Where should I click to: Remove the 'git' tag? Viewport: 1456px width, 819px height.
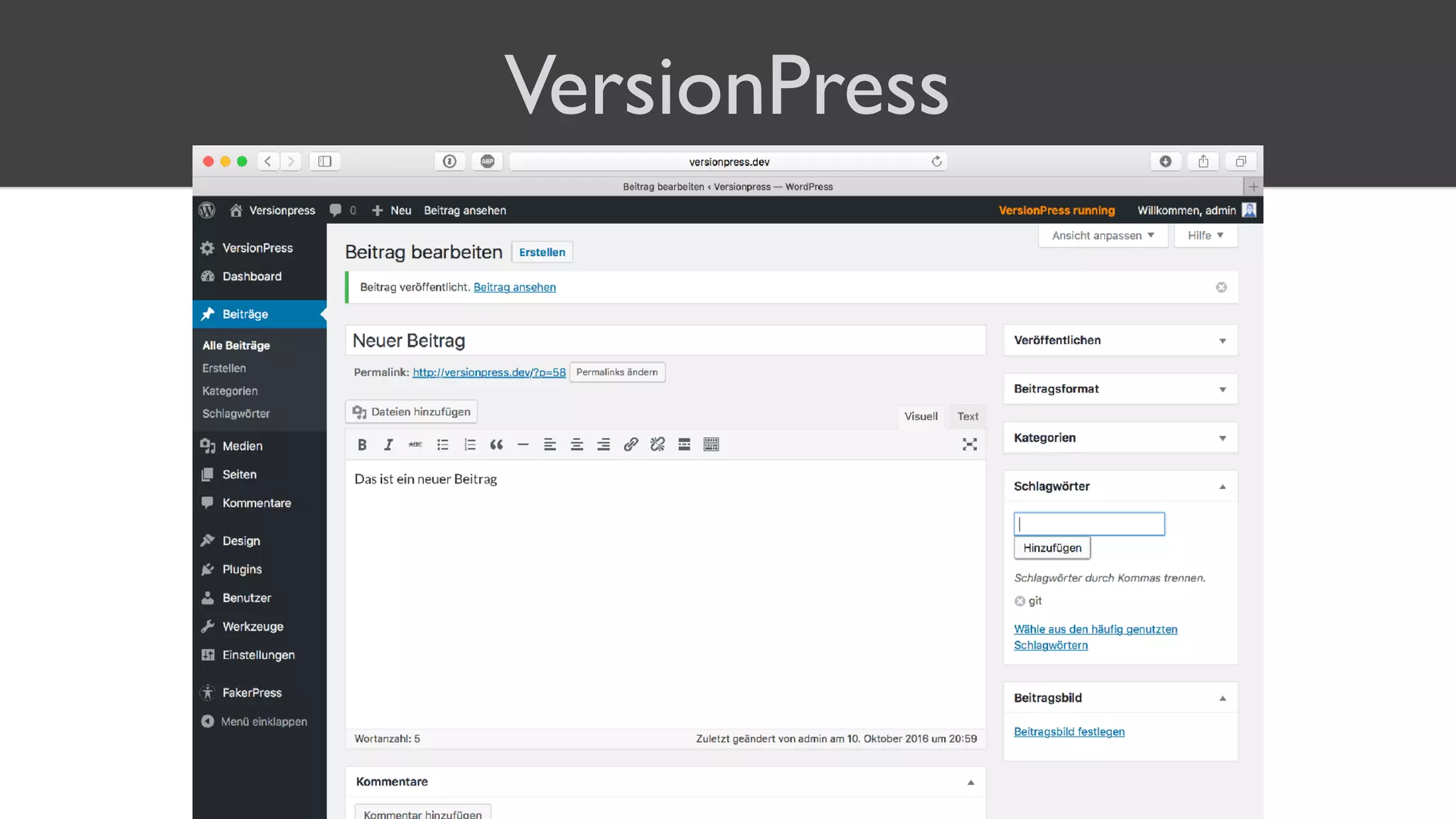point(1019,601)
